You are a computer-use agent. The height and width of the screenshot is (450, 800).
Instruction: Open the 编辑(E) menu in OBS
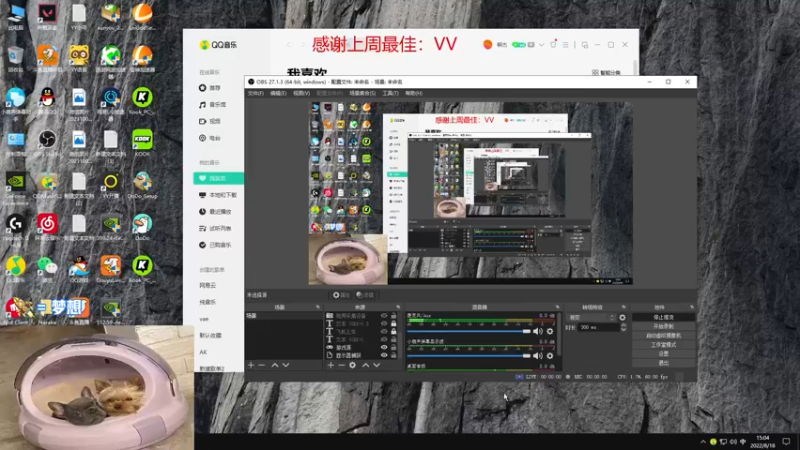[278, 93]
